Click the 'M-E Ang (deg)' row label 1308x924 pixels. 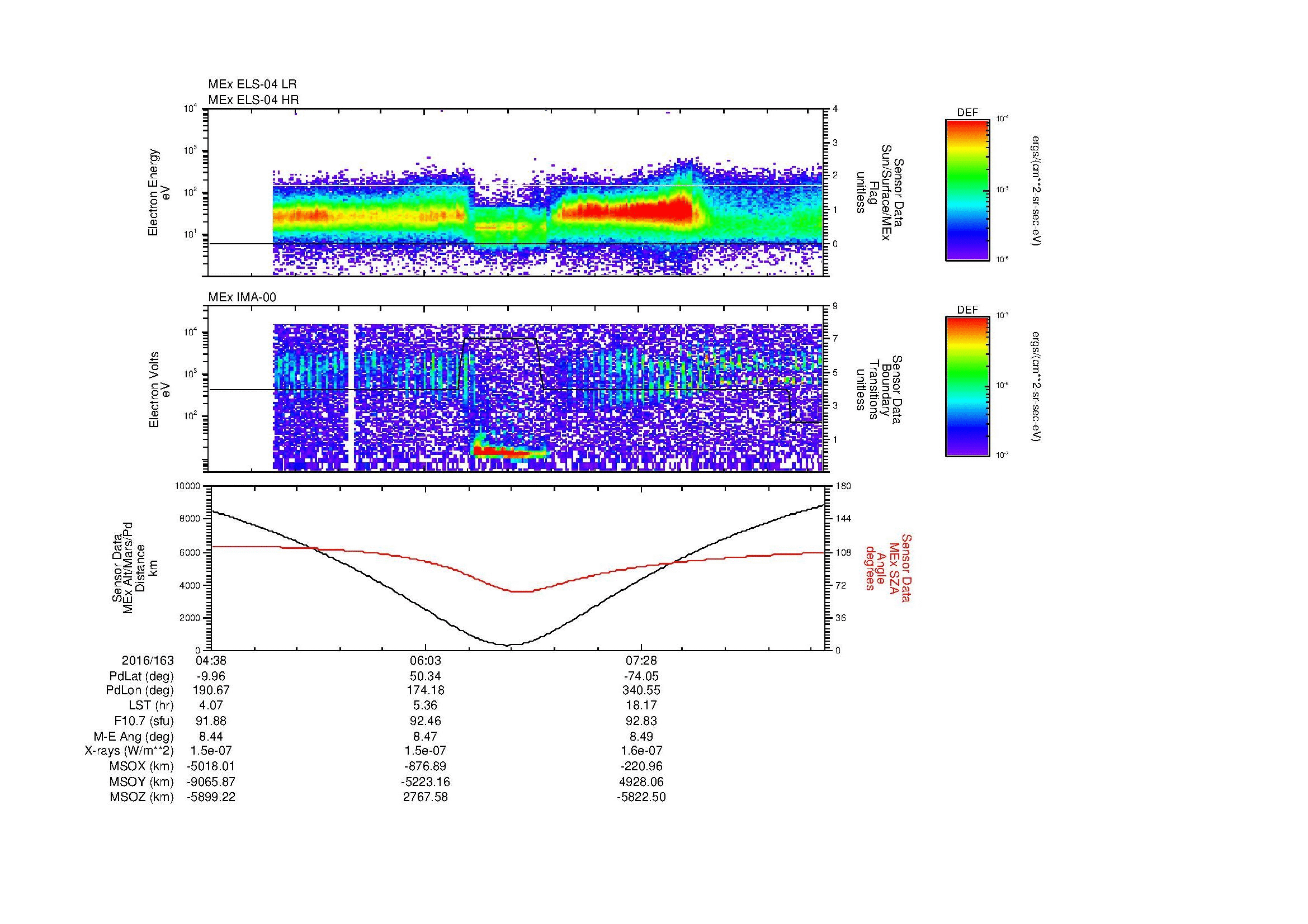click(x=133, y=736)
